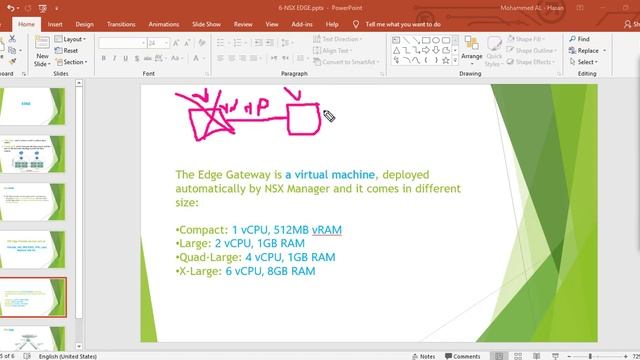The image size is (640, 360).
Task: Click Decrease List Level icon
Action: (x=258, y=43)
